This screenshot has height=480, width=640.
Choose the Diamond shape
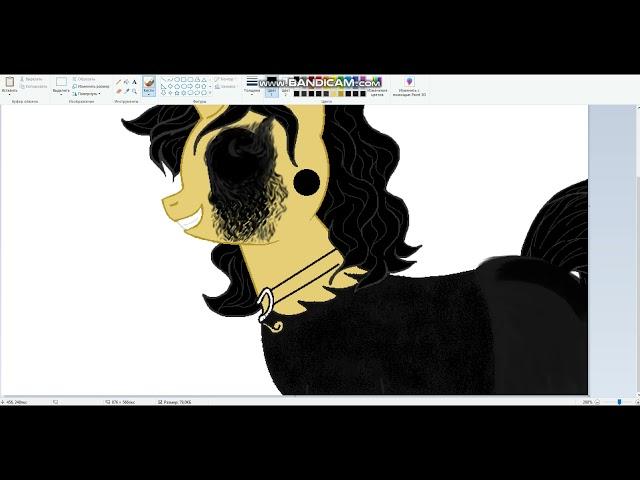(x=170, y=87)
